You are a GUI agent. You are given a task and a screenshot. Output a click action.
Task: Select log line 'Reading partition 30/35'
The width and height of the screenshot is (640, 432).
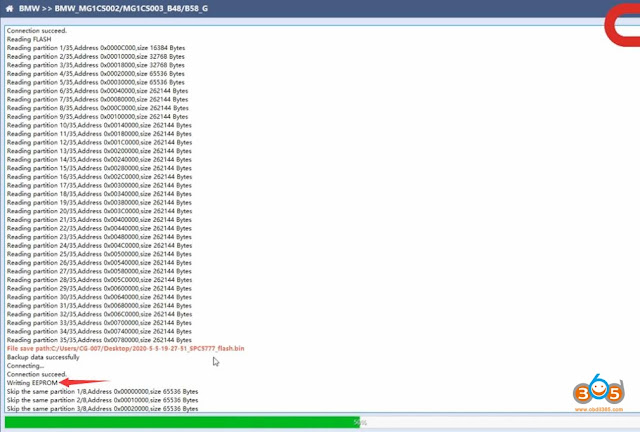[x=99, y=297]
